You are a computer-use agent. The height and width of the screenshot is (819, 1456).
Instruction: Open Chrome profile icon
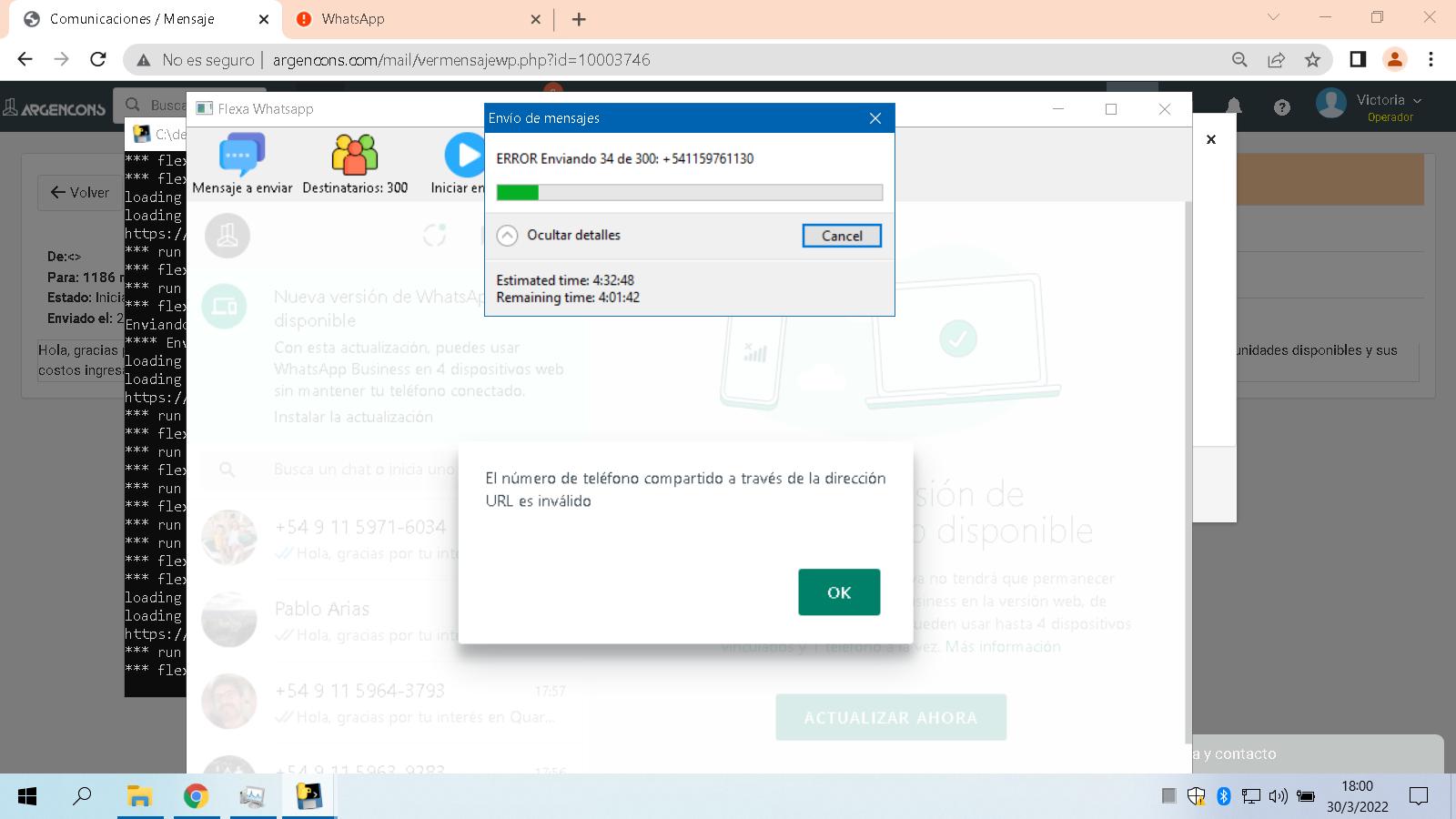(1394, 59)
